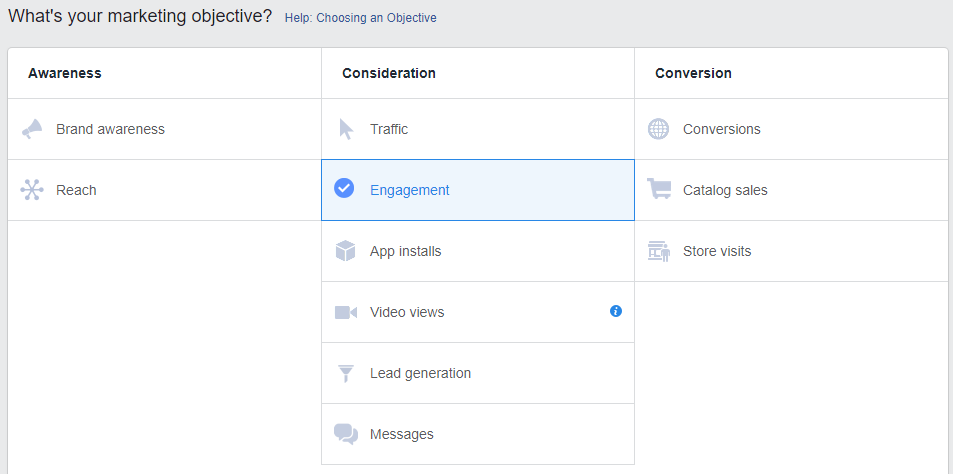This screenshot has width=953, height=474.
Task: Click the Lead generation funnel icon
Action: [x=346, y=373]
